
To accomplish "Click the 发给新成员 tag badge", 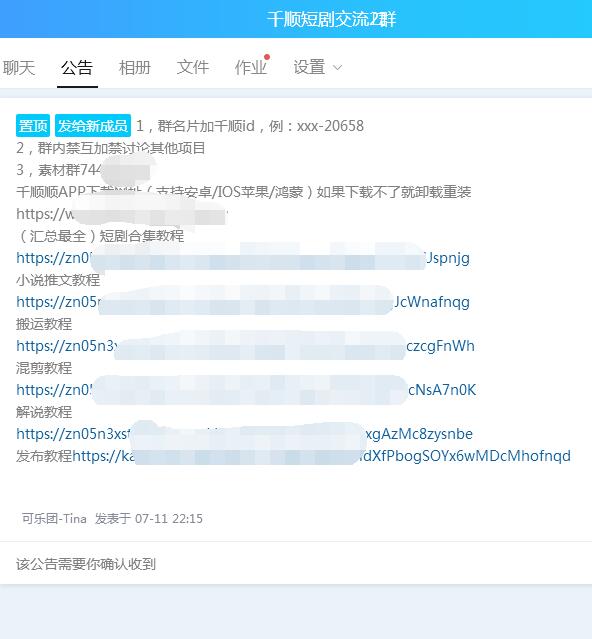I will 93,126.
